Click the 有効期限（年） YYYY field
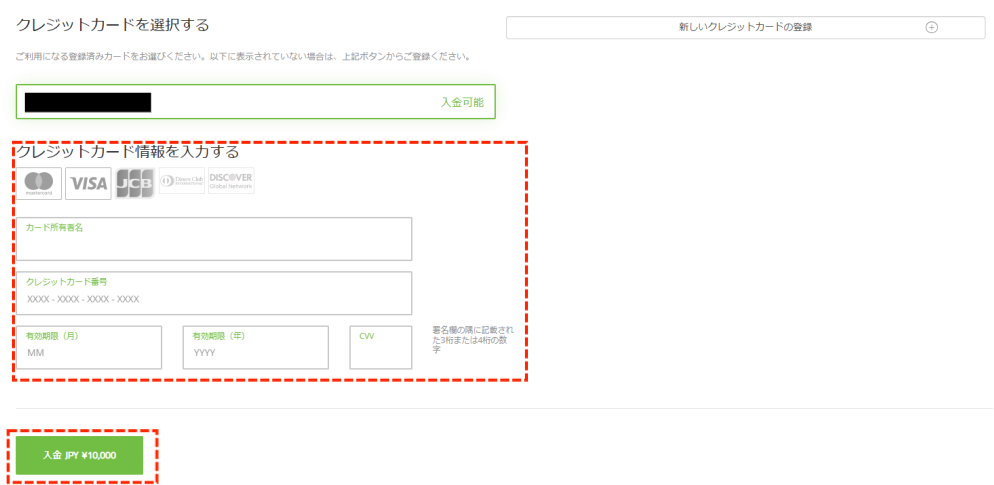The image size is (994, 485). (x=255, y=347)
